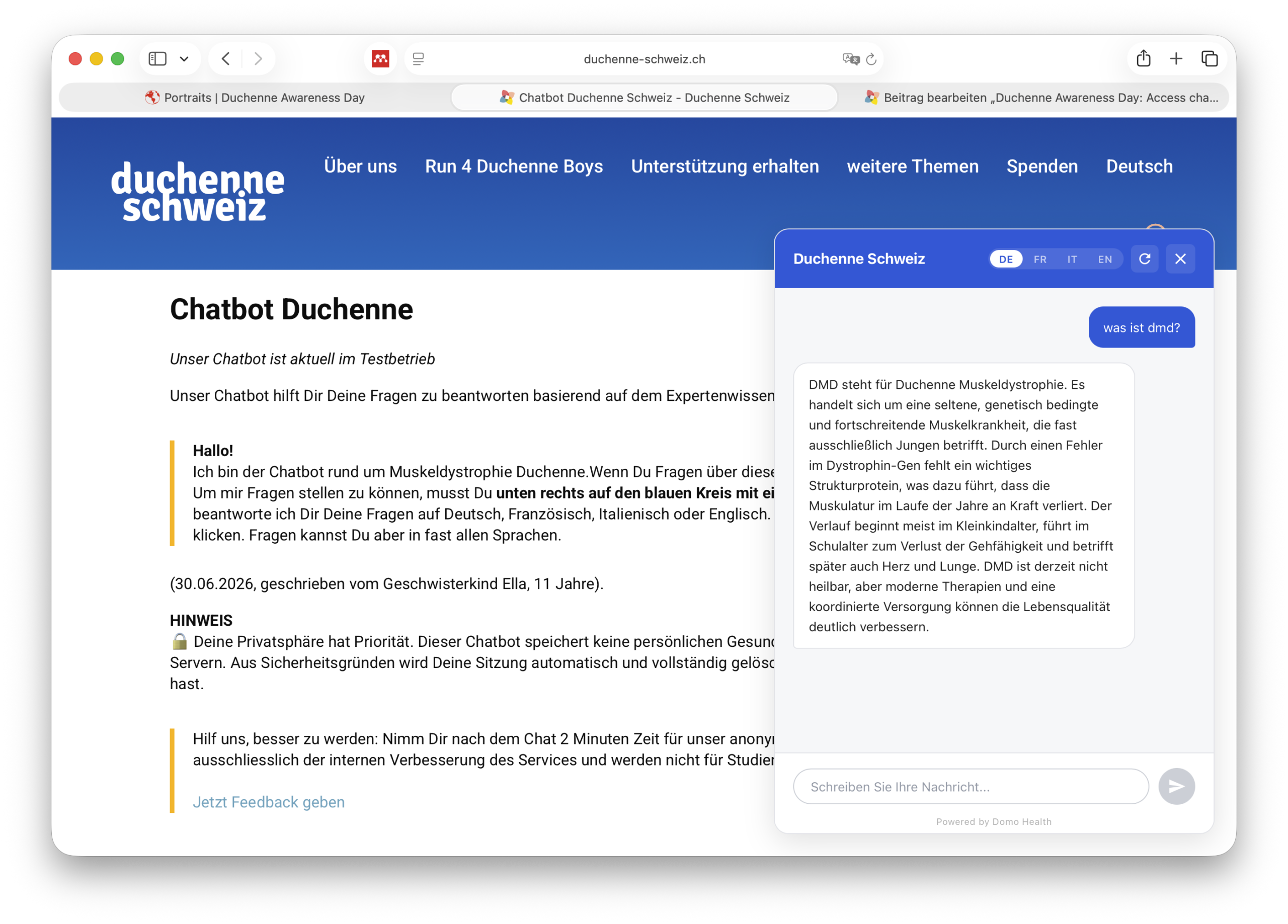Viewport: 1288px width, 924px height.
Task: Focus the 'Schreiben Sie Ihre Nachricht...' field
Action: tap(971, 787)
